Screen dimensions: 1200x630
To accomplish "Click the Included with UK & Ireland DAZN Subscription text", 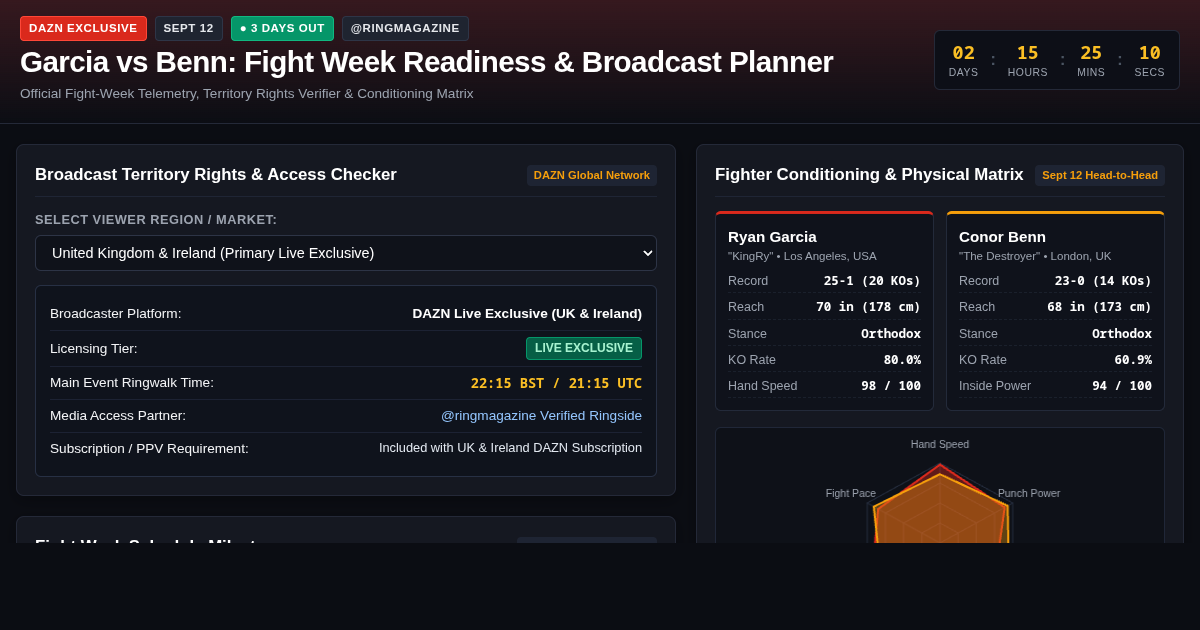I will (x=510, y=448).
